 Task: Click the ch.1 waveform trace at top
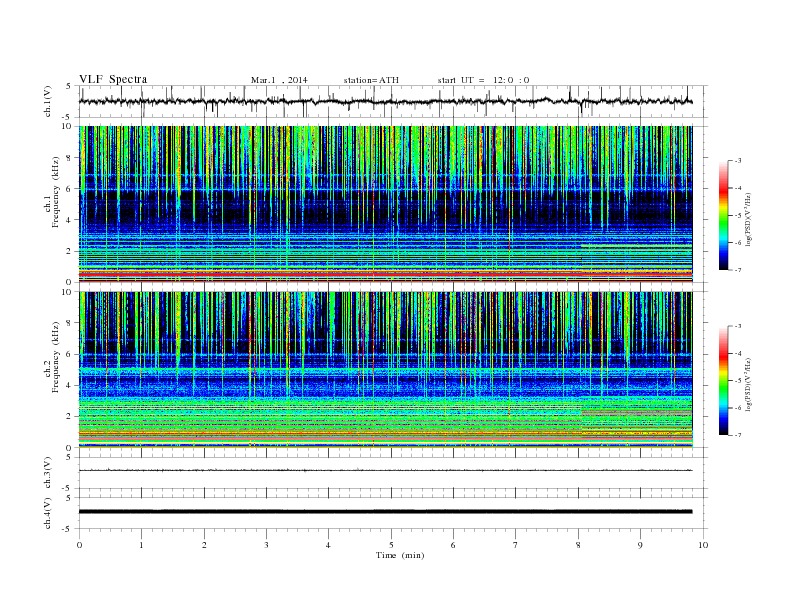tap(385, 101)
